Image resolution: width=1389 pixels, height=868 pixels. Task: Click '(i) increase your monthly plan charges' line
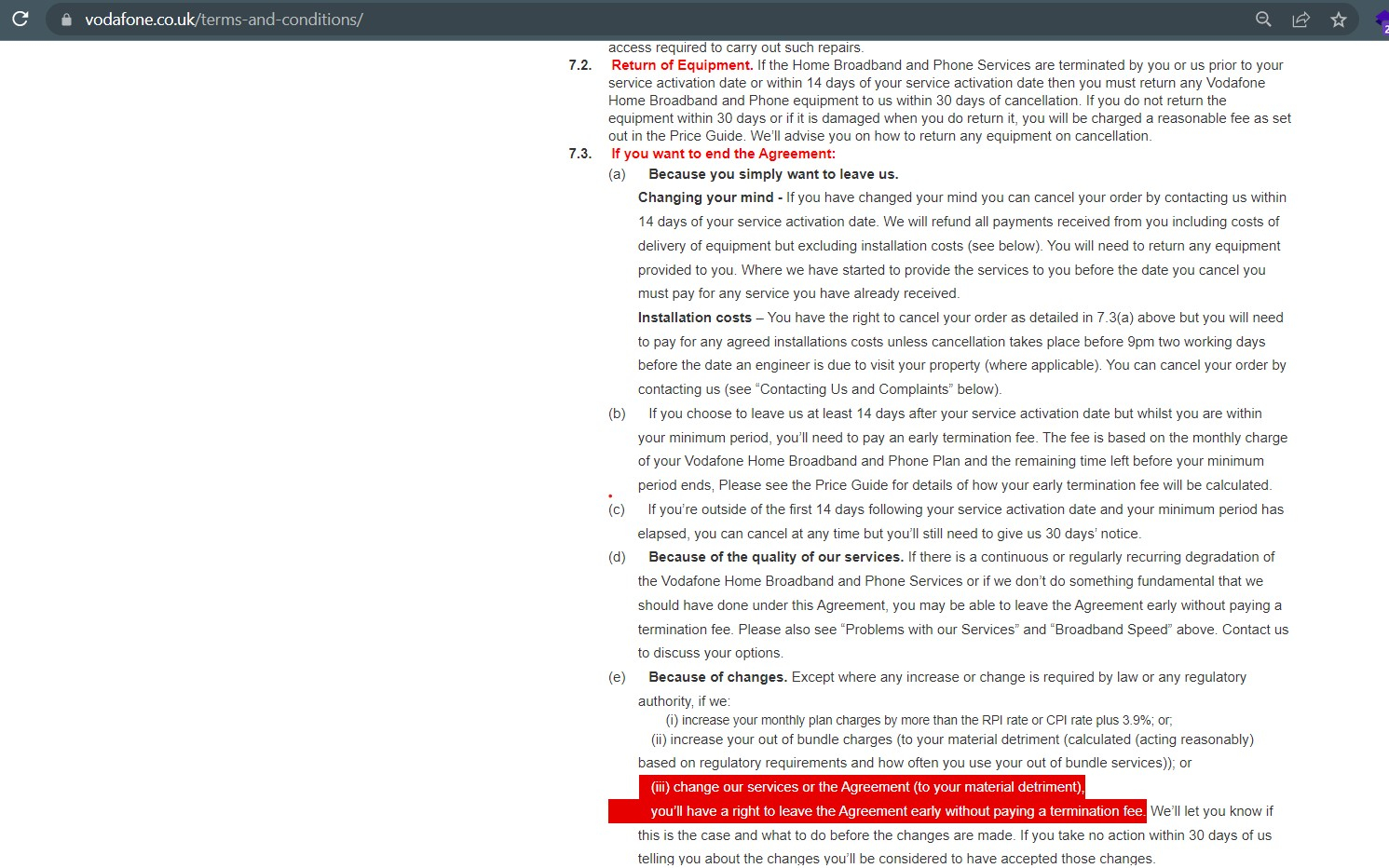919,720
